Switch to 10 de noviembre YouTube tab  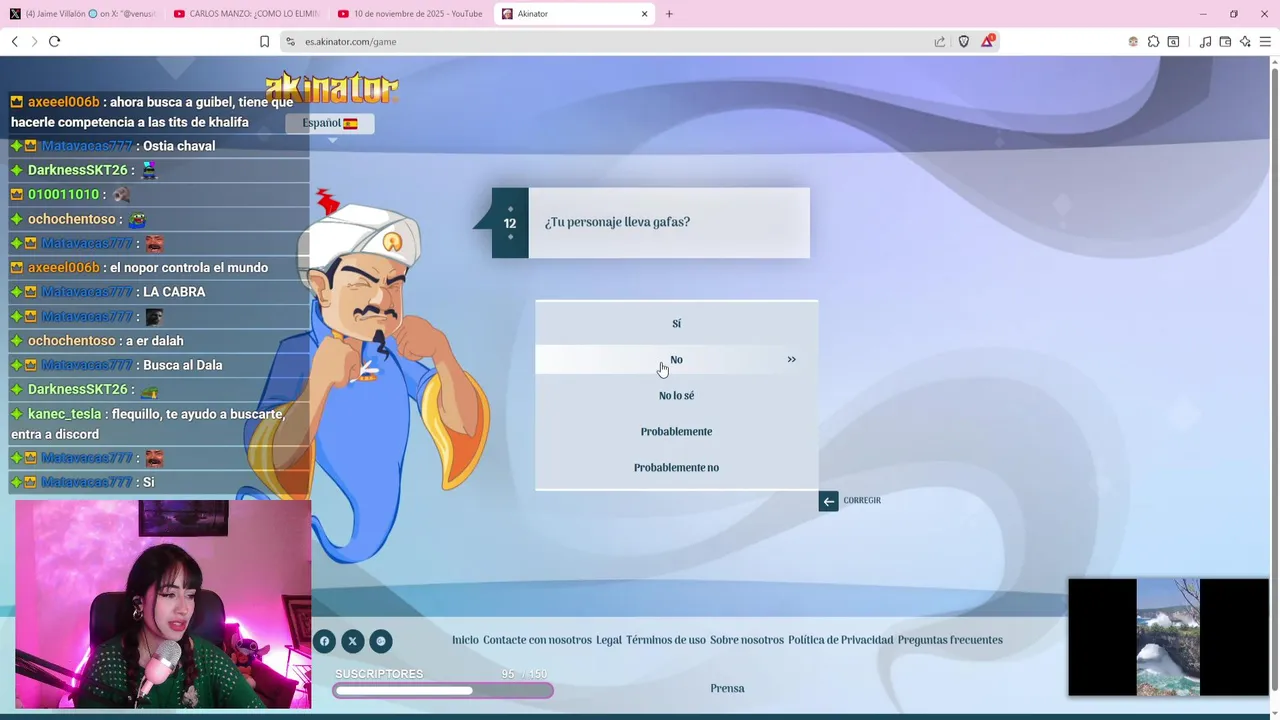coord(410,14)
